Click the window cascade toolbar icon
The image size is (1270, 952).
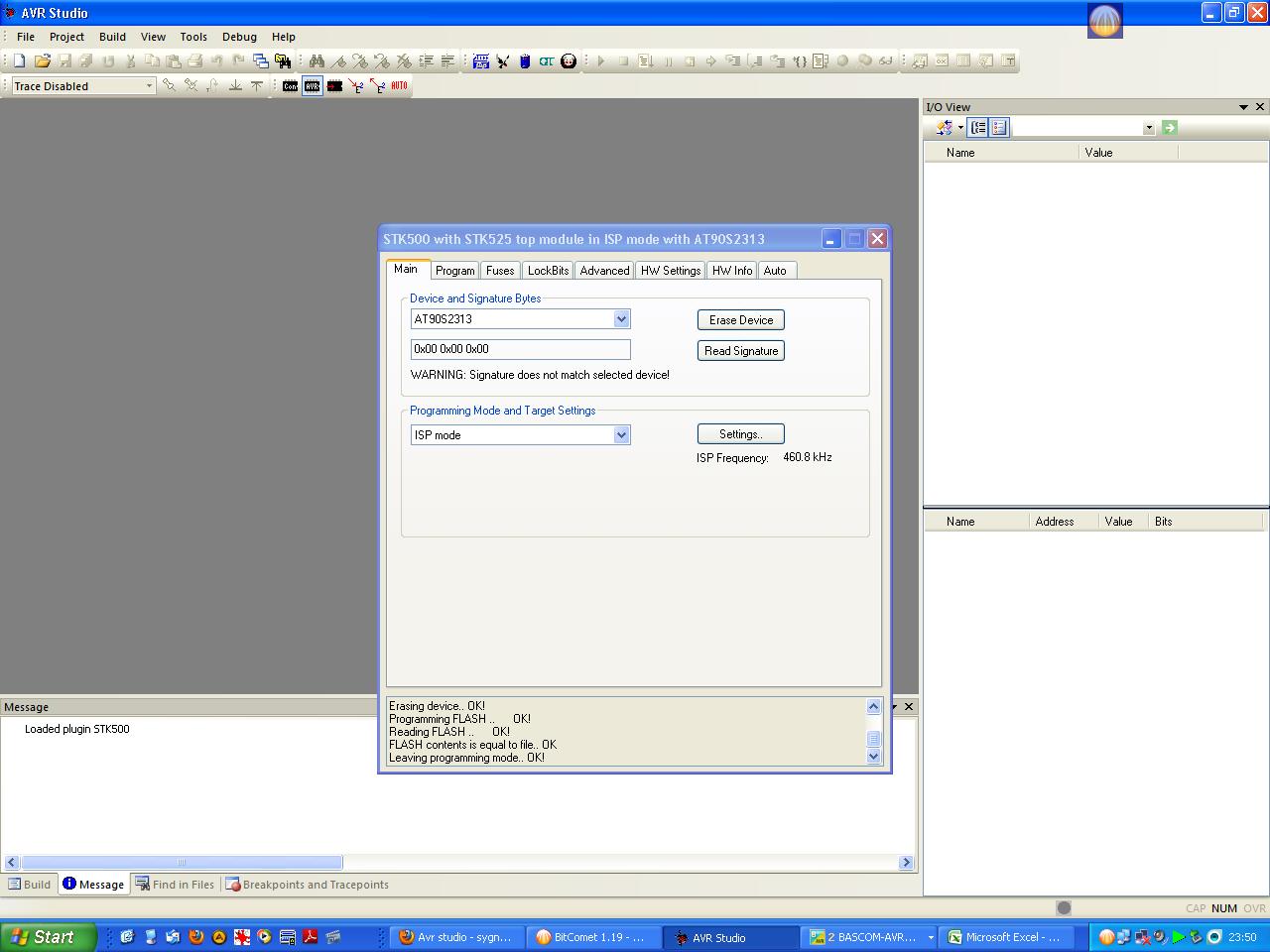pyautogui.click(x=260, y=60)
